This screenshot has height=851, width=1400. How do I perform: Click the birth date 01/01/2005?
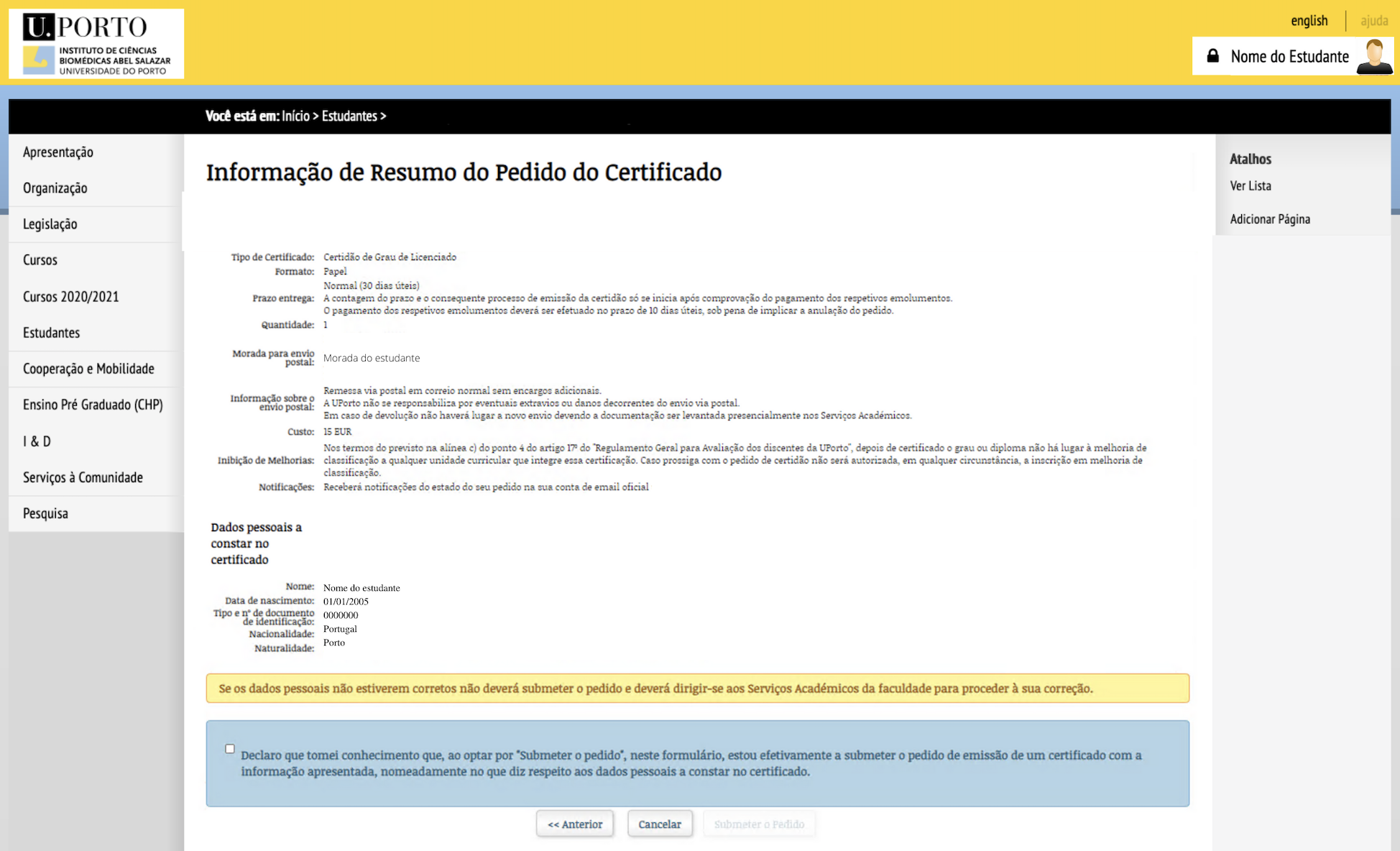point(346,602)
